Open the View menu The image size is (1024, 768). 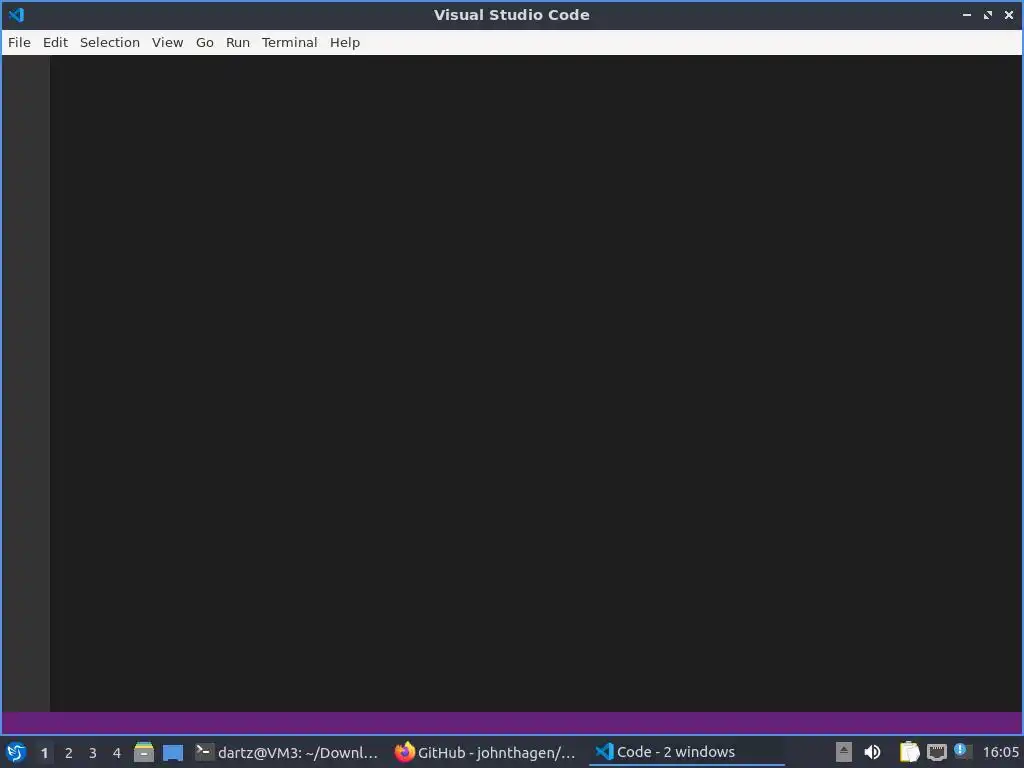(x=167, y=42)
